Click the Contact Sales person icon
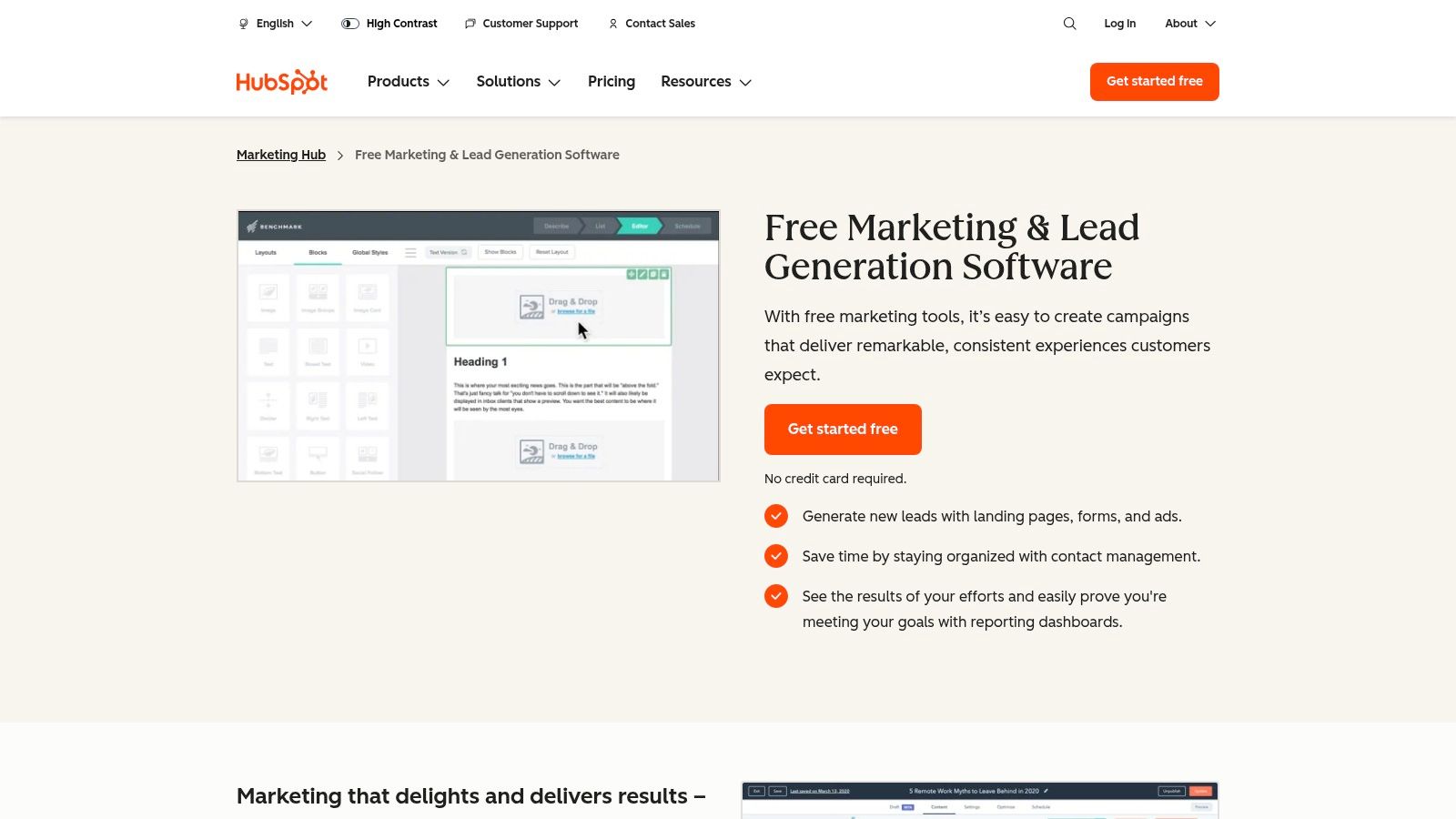Viewport: 1456px width, 819px height. [613, 24]
